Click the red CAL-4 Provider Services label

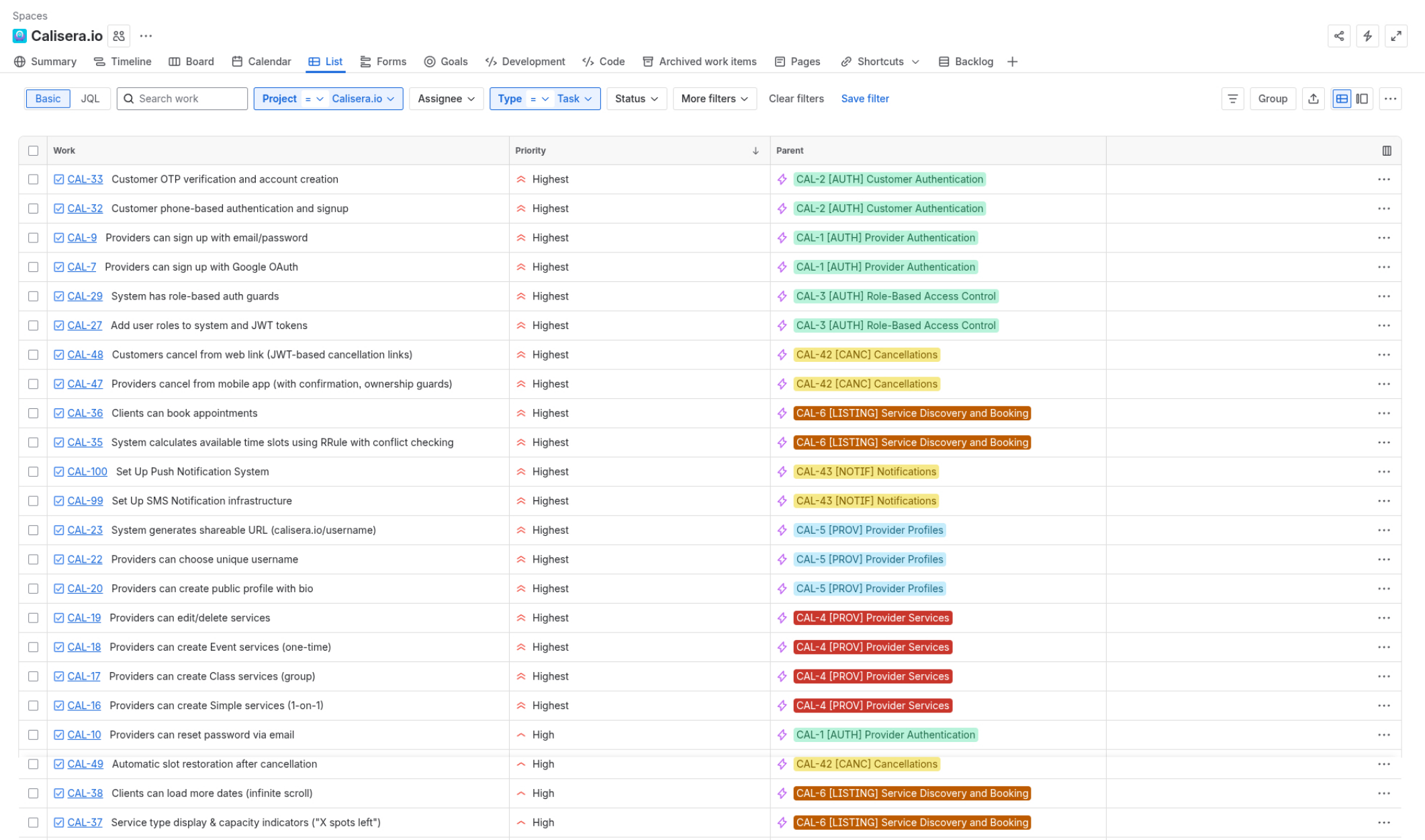tap(872, 618)
